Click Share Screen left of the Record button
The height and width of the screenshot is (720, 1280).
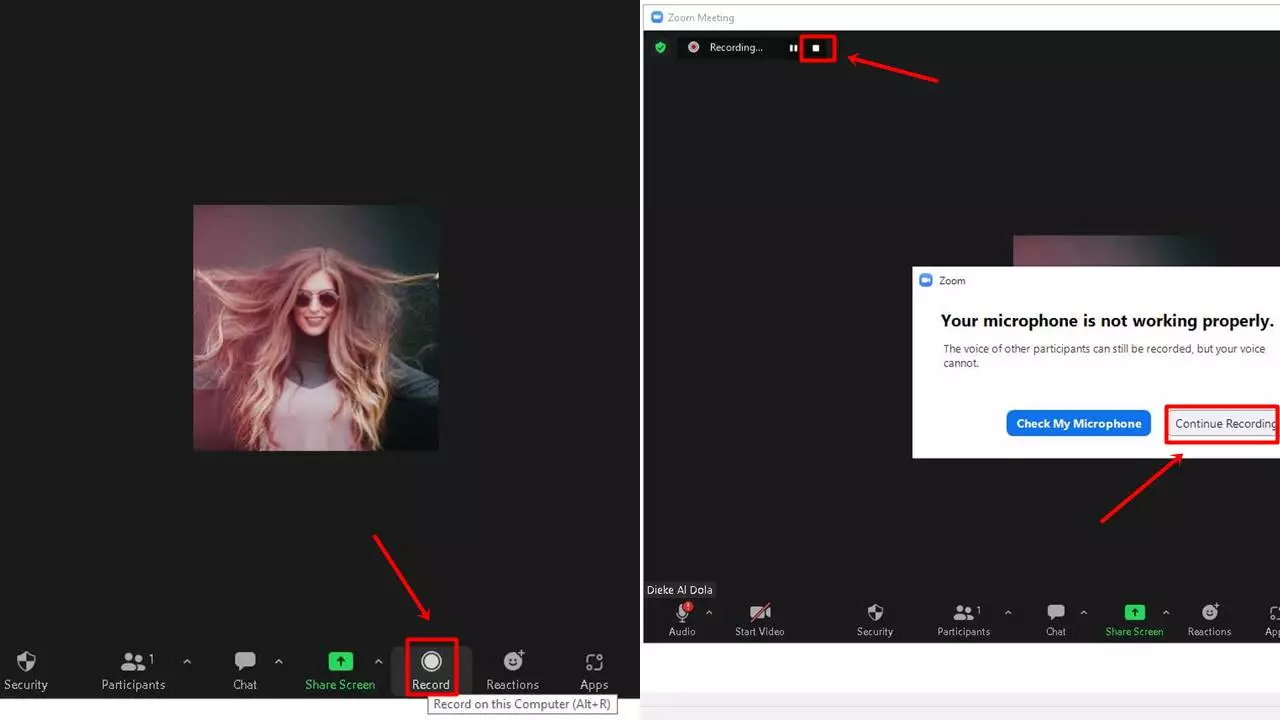pos(340,668)
